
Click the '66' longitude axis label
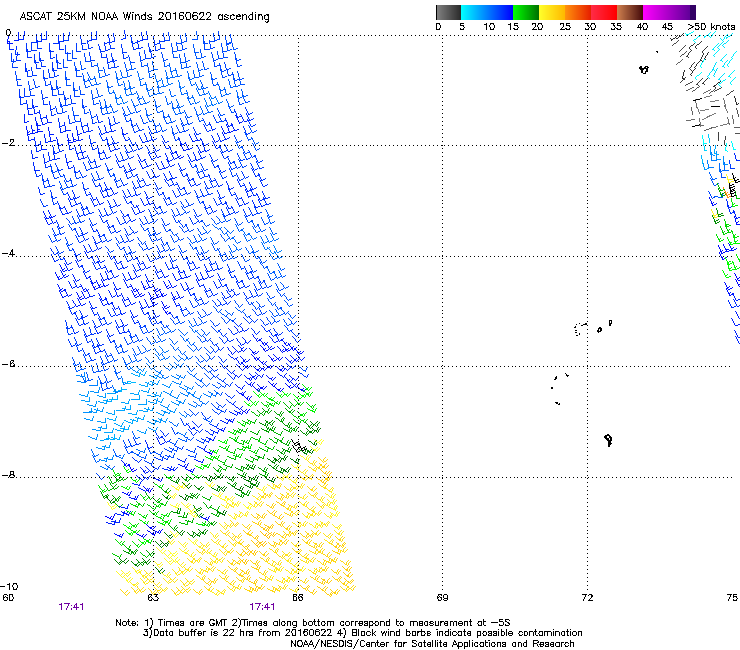click(297, 598)
